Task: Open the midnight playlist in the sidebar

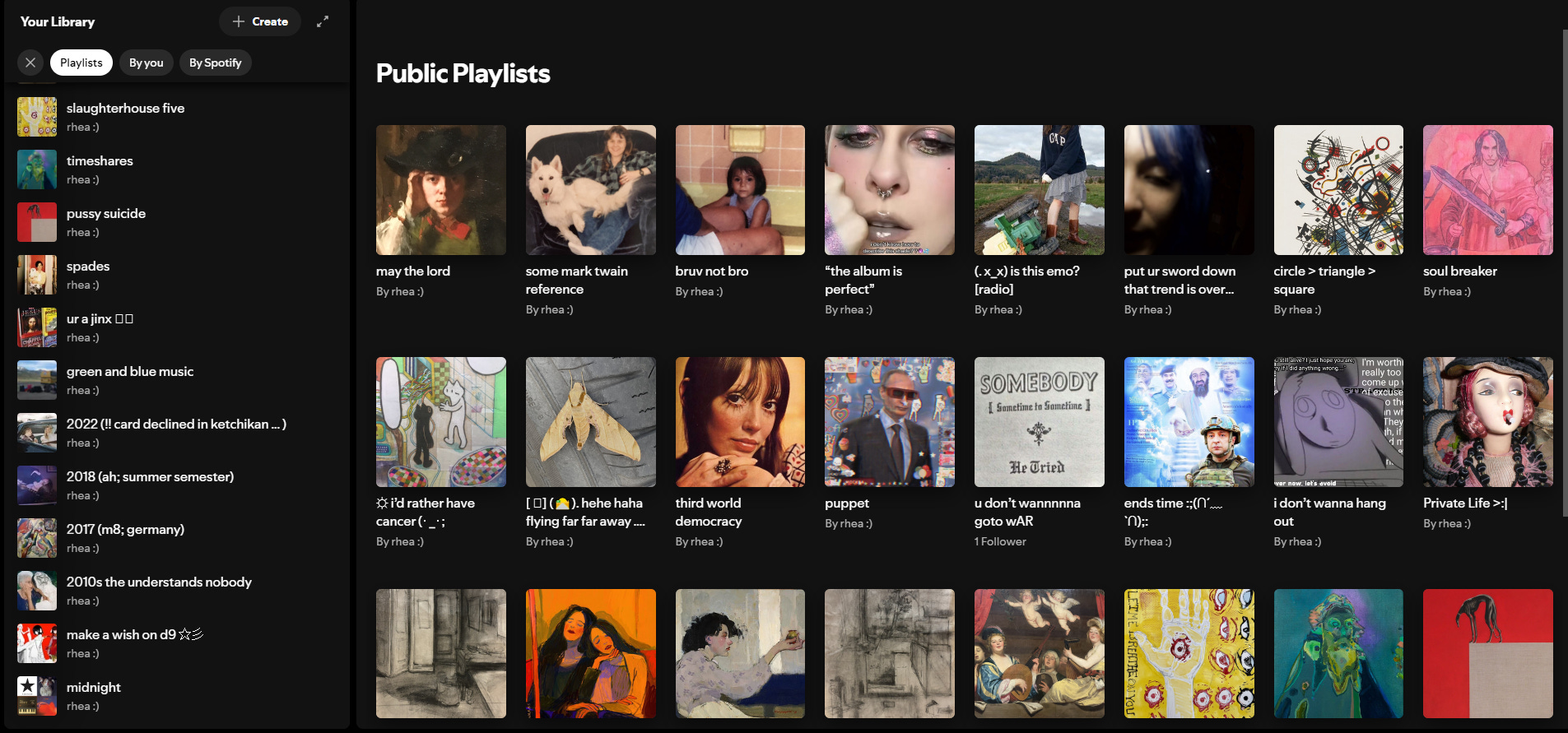Action: (177, 696)
